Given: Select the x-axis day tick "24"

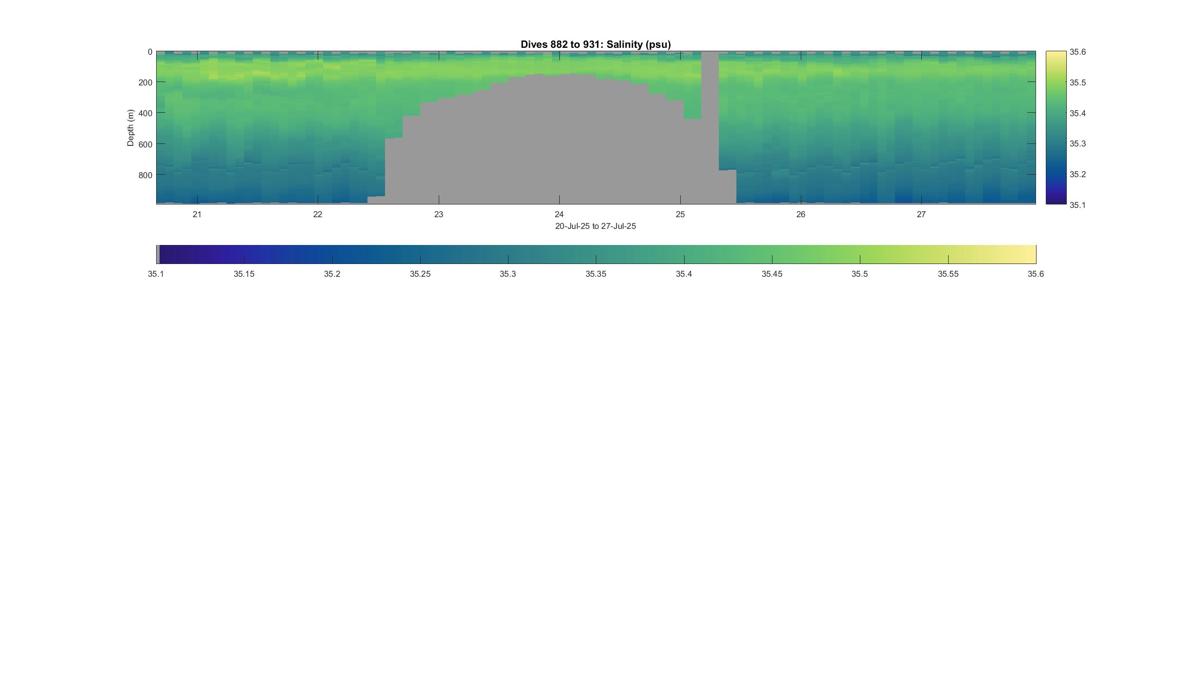Looking at the screenshot, I should (x=559, y=214).
